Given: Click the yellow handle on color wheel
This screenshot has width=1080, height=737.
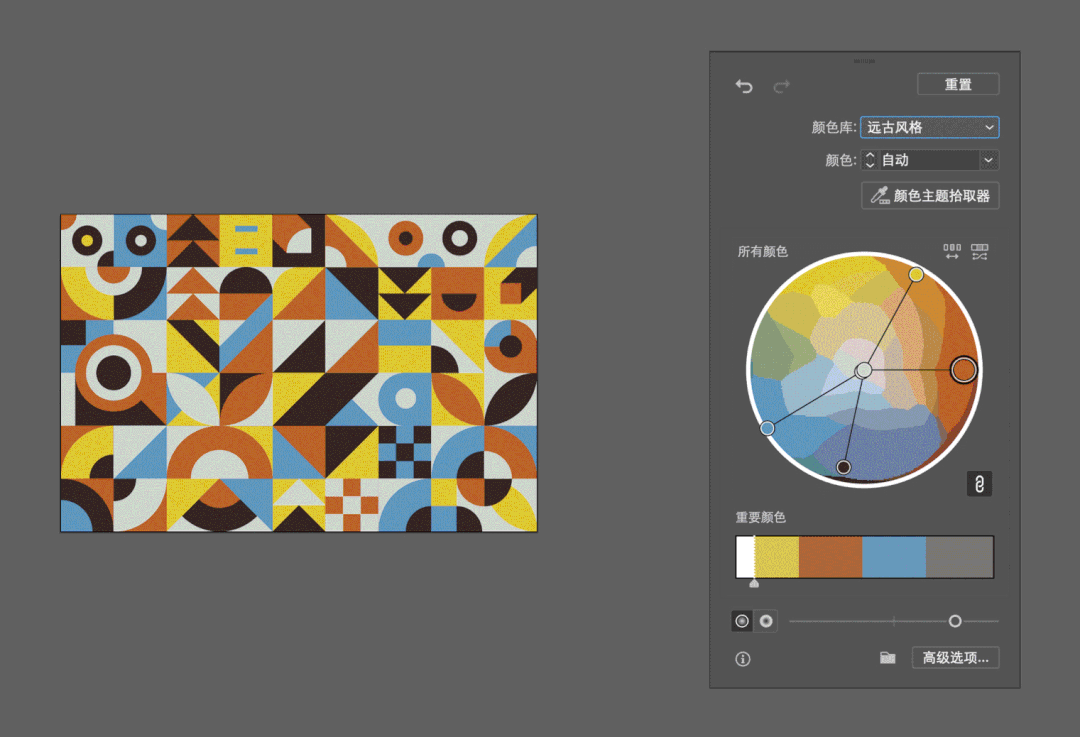Looking at the screenshot, I should (916, 274).
